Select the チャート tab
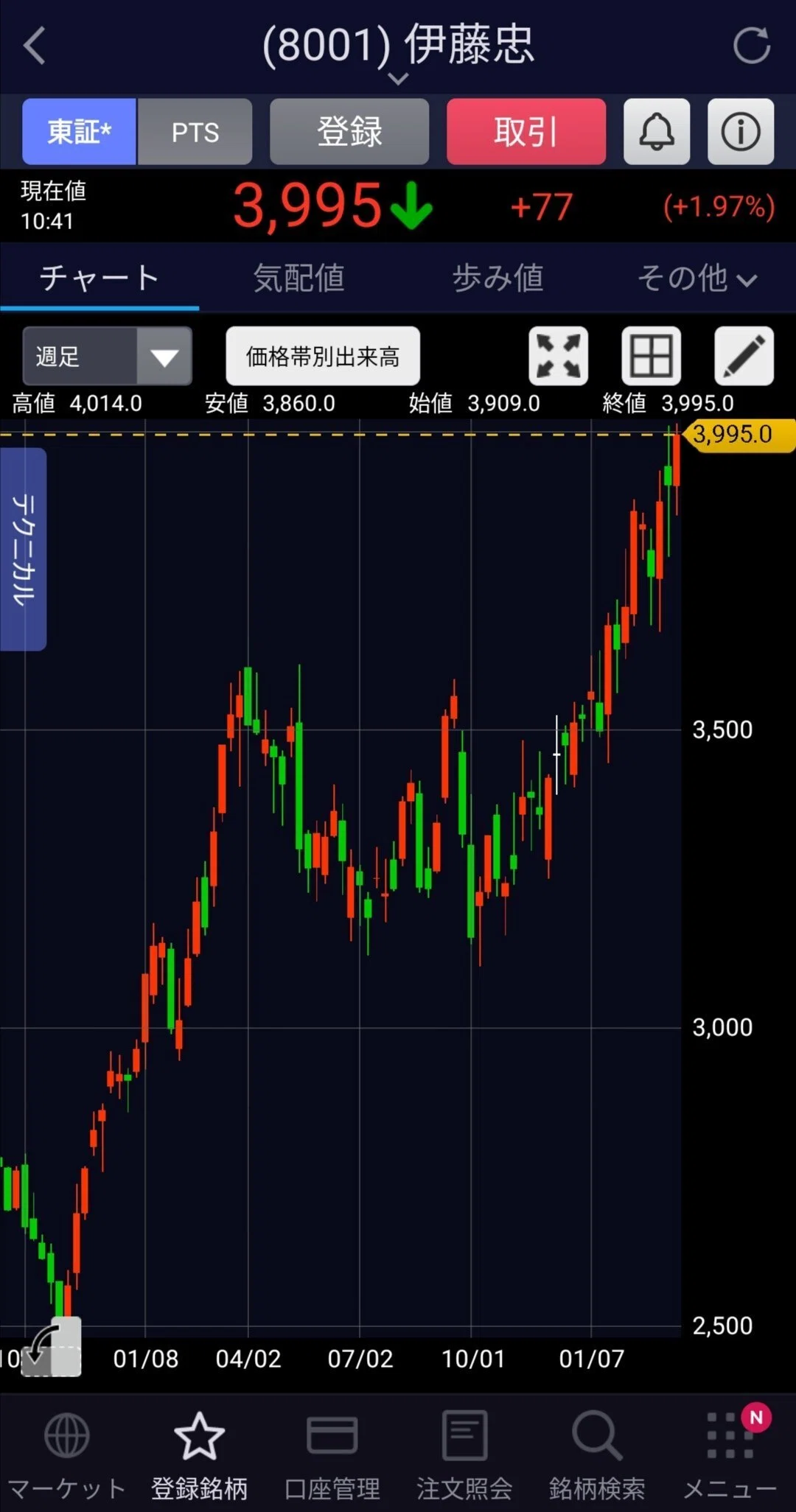The height and width of the screenshot is (1512, 796). coord(99,278)
